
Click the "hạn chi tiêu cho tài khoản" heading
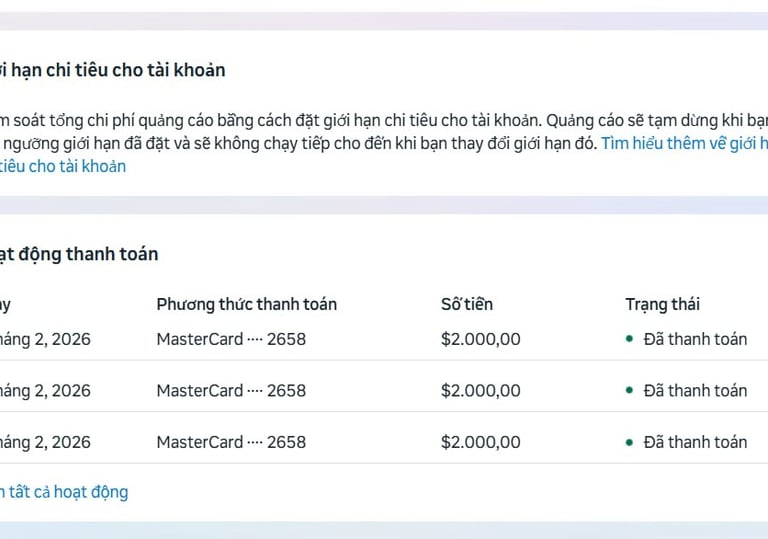(x=113, y=70)
